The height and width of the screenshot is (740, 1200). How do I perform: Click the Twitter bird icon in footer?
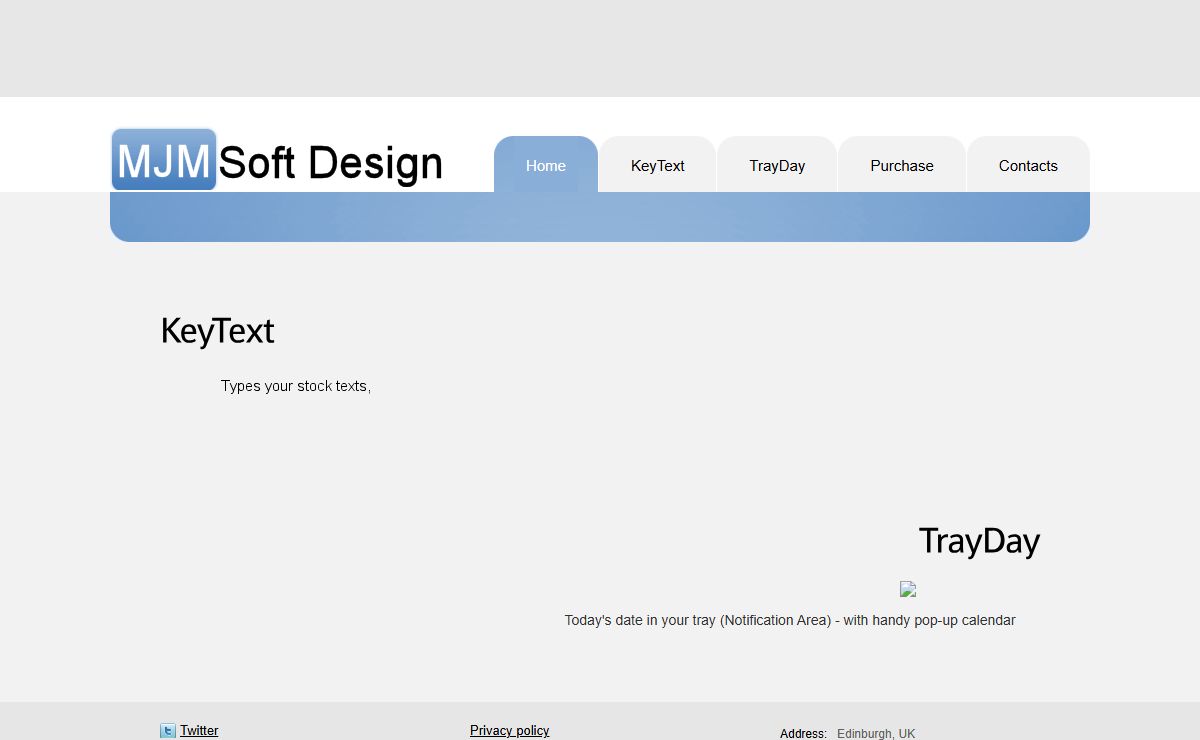[168, 731]
